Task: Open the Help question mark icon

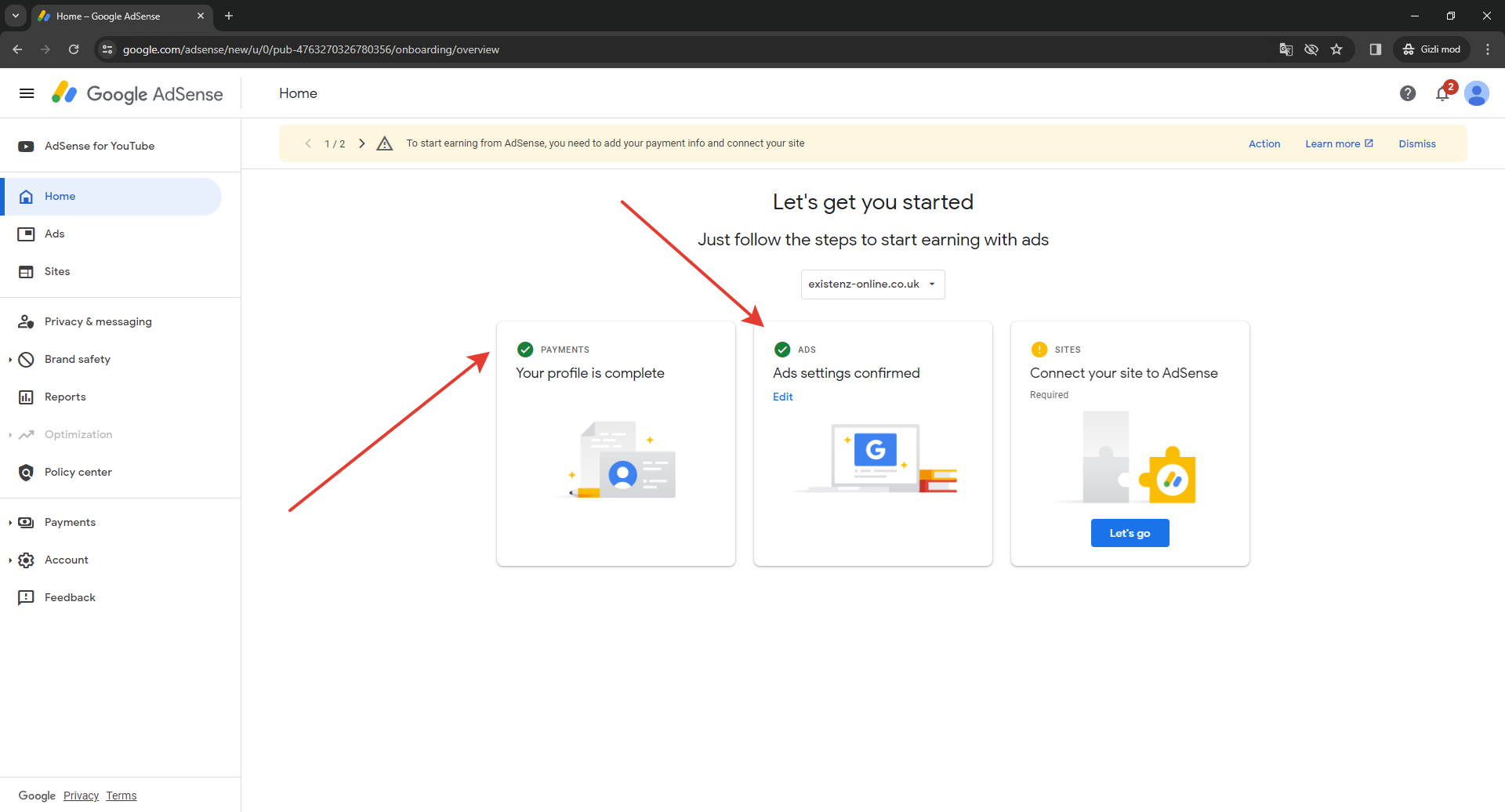Action: (x=1408, y=93)
